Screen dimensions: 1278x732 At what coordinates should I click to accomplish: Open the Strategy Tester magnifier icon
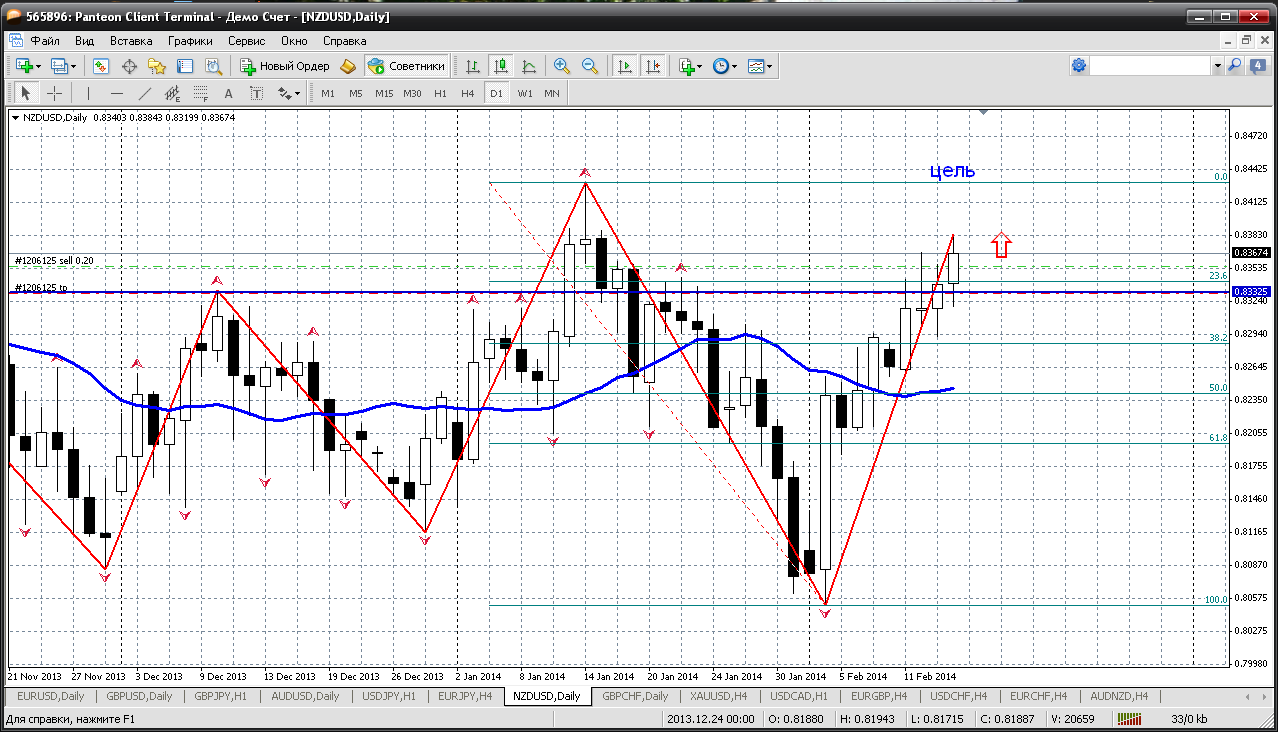pyautogui.click(x=213, y=66)
